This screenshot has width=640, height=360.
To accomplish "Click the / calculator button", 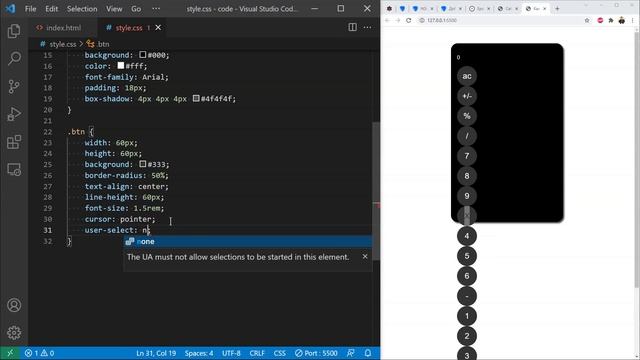I will click(x=467, y=136).
